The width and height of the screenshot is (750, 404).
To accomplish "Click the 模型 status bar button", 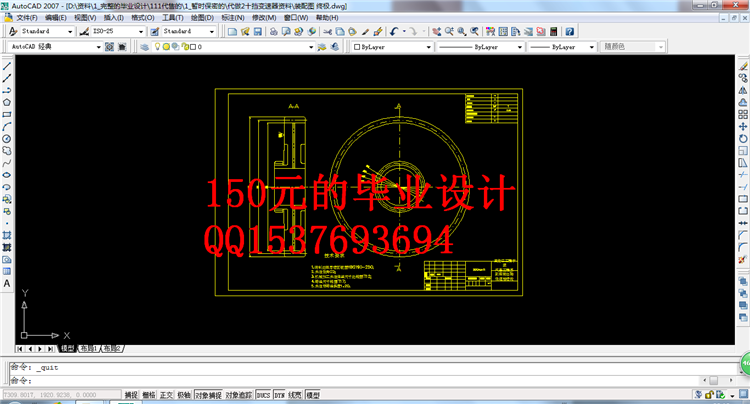I will point(313,395).
